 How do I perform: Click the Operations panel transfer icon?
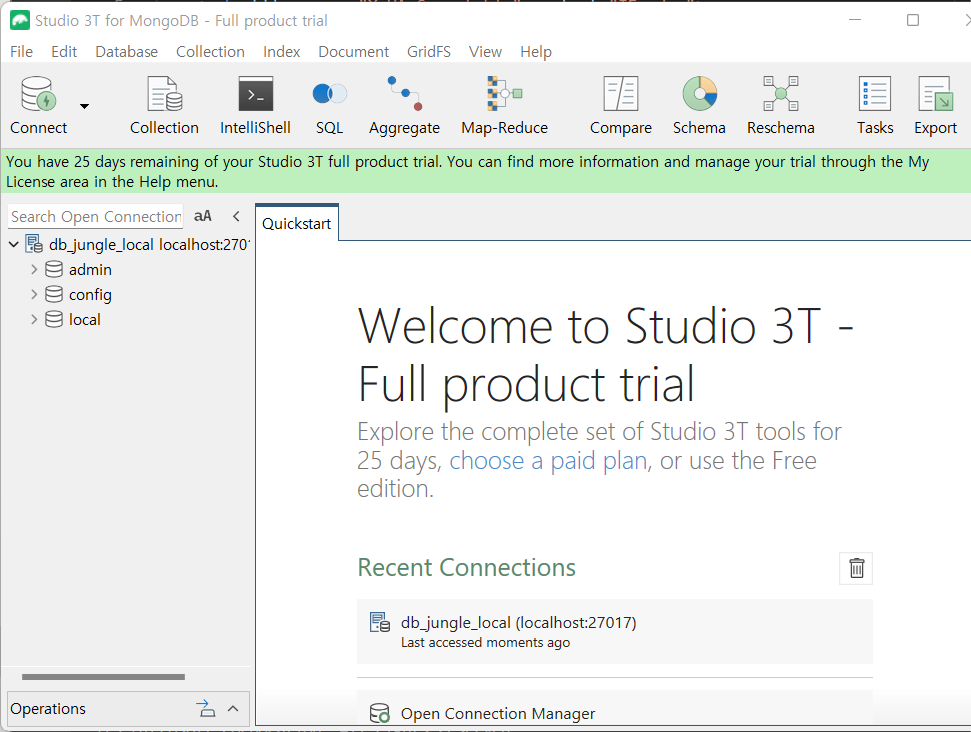206,708
